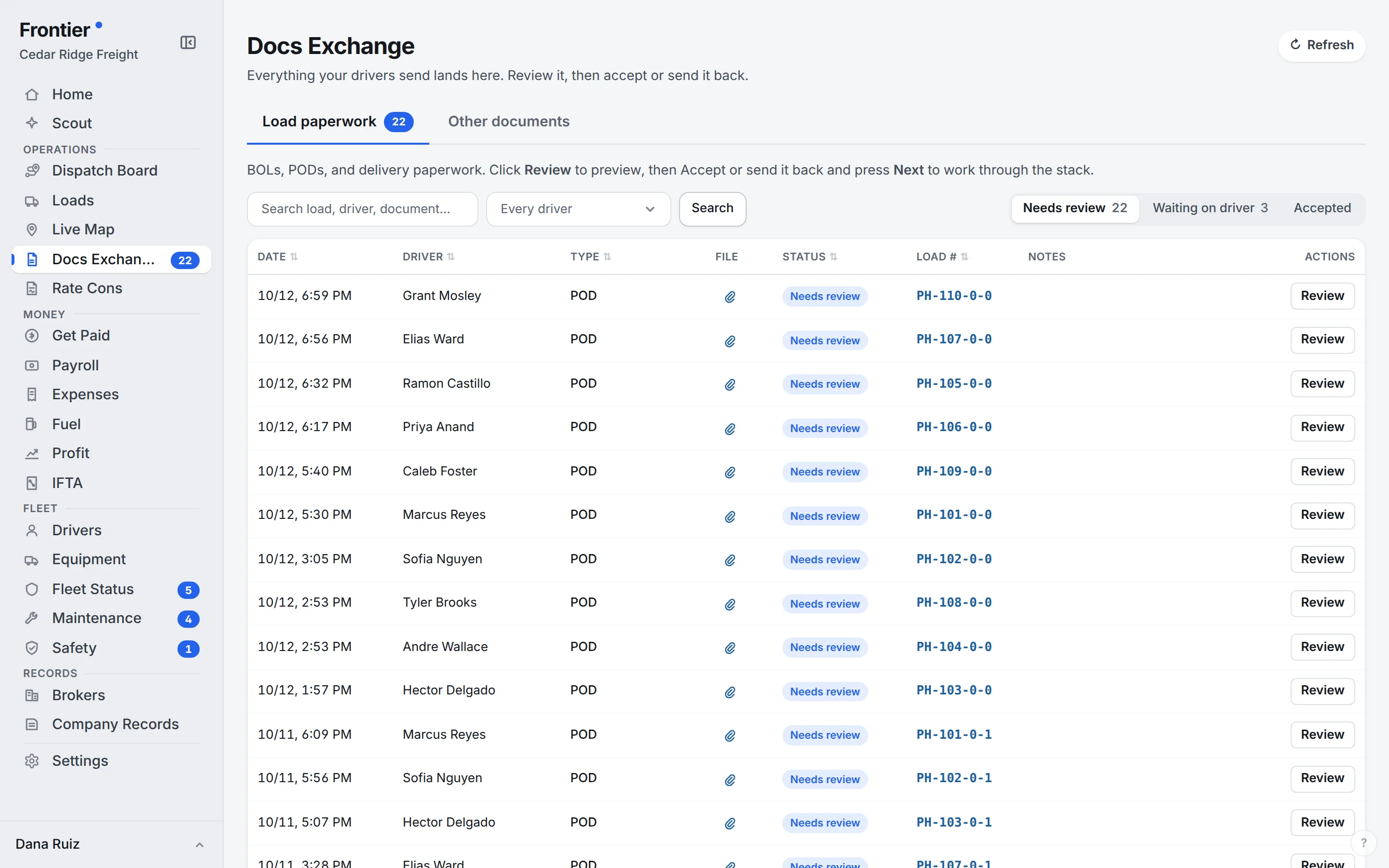Image resolution: width=1389 pixels, height=868 pixels.
Task: Expand the Every driver dropdown
Action: 578,209
